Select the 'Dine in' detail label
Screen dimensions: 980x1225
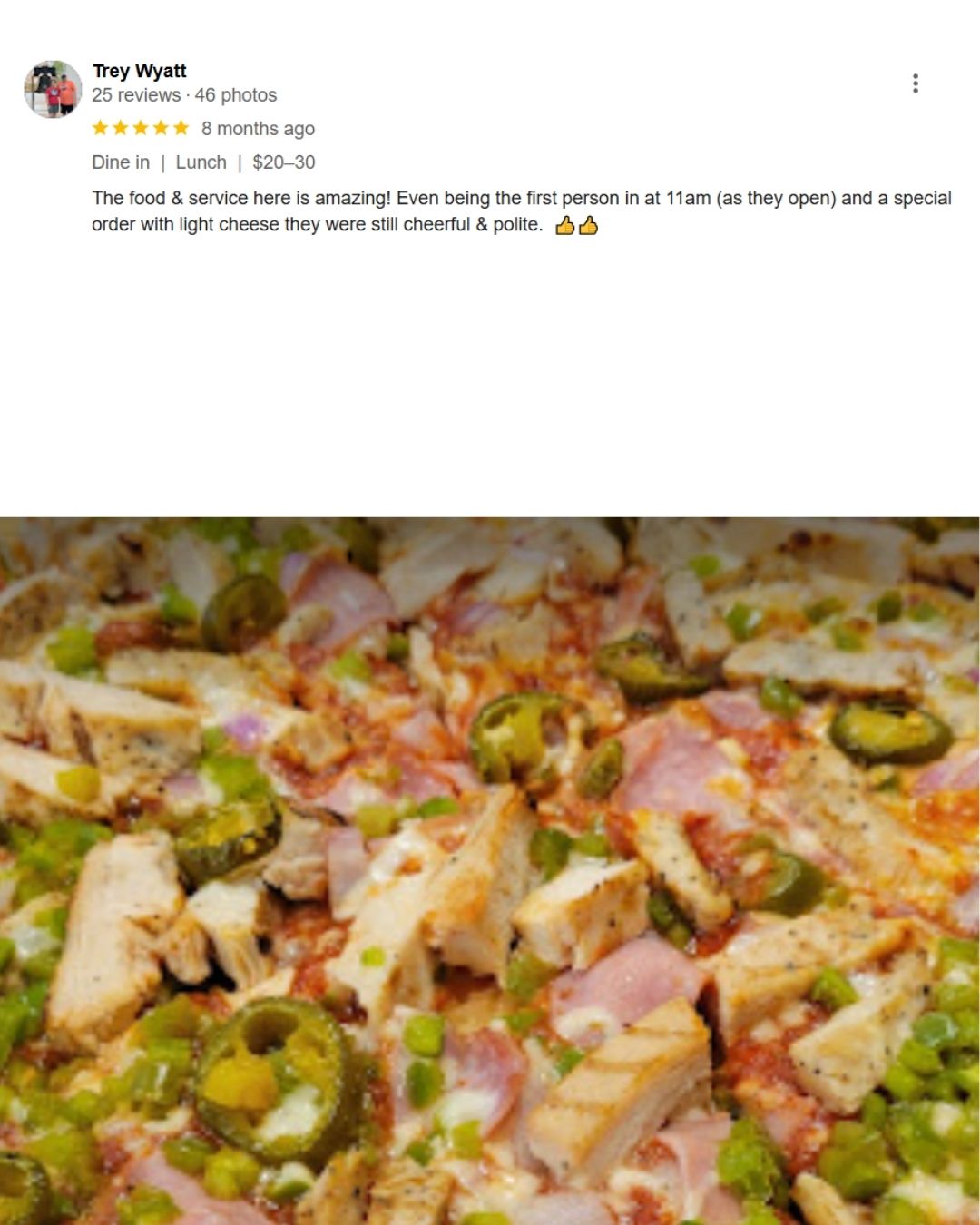121,162
